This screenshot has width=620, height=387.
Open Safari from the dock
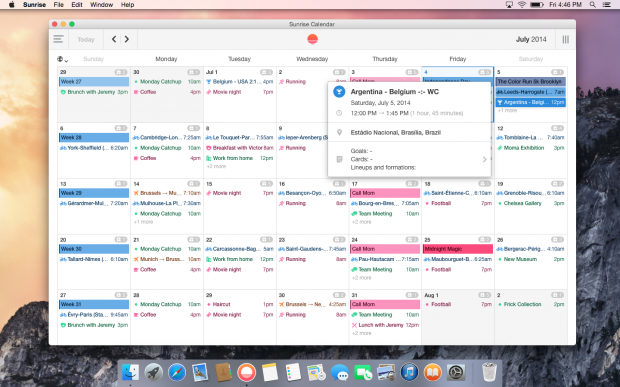pyautogui.click(x=177, y=372)
